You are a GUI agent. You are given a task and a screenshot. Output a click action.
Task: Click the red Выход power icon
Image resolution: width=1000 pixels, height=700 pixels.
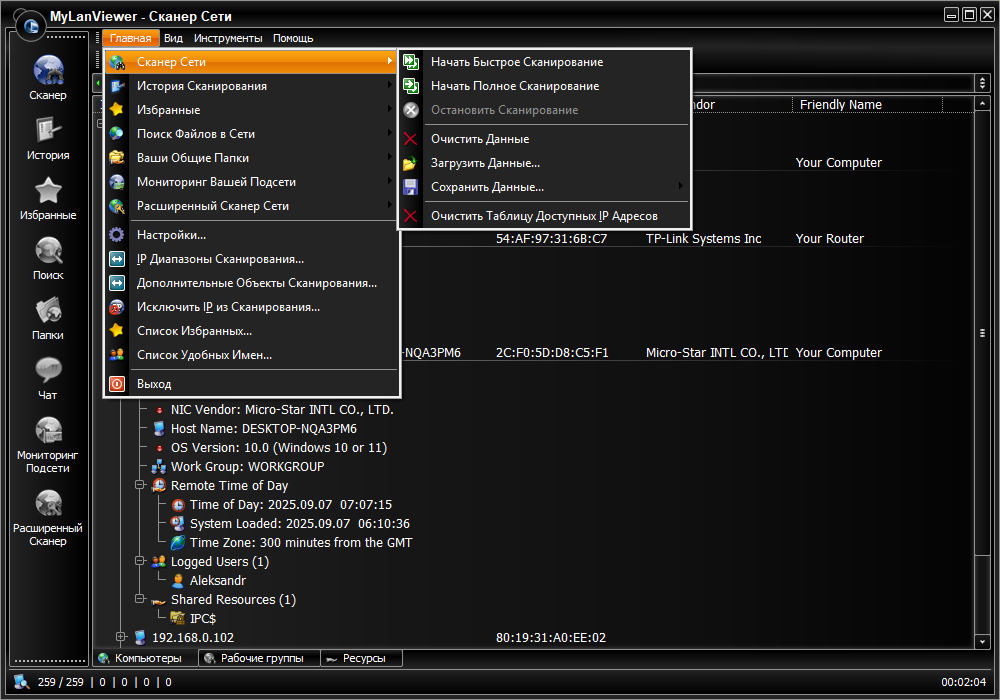pos(117,384)
